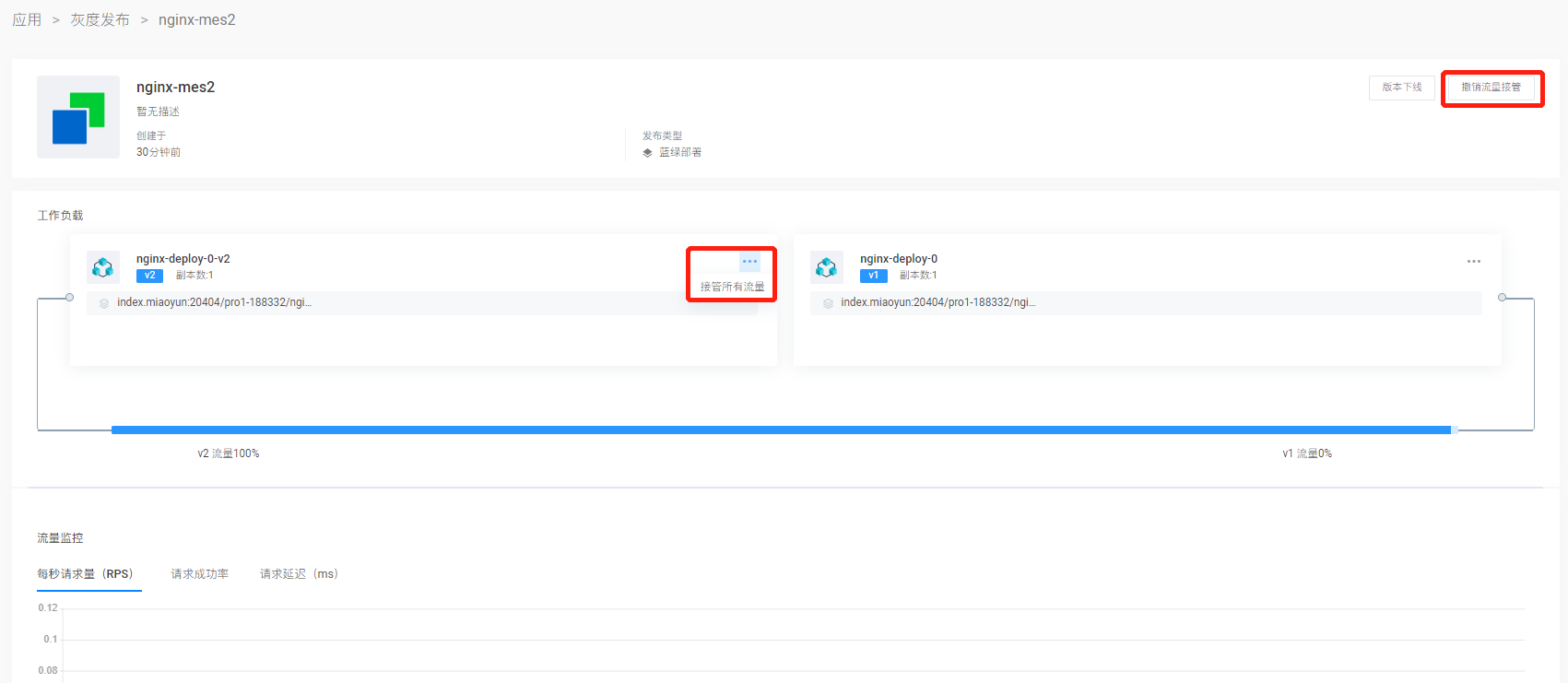Click the nginx-deploy-0-v2 workload icon

103,267
